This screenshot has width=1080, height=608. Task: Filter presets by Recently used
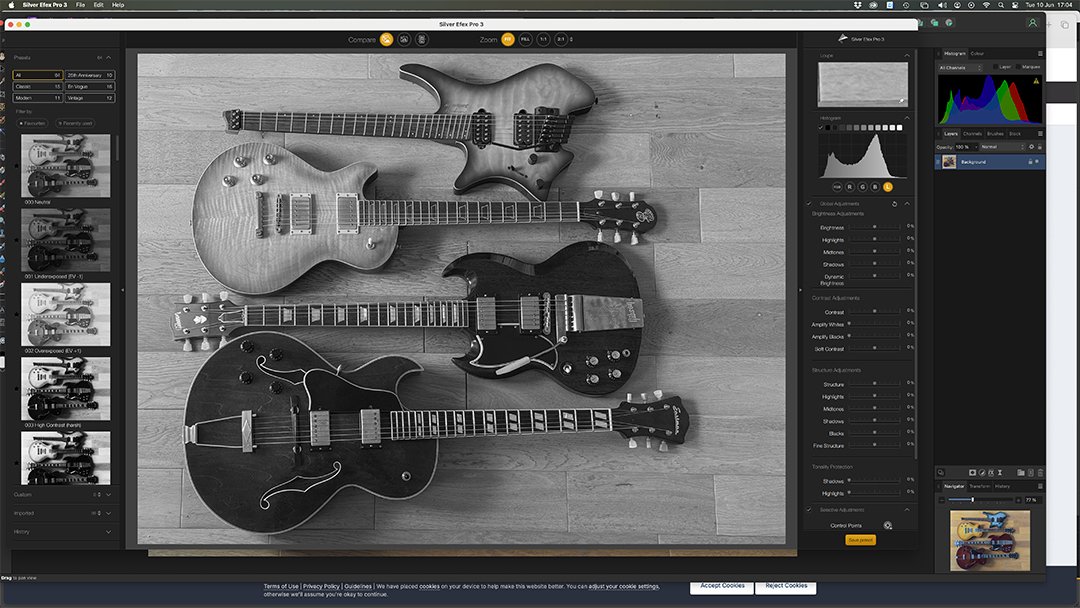[x=75, y=123]
